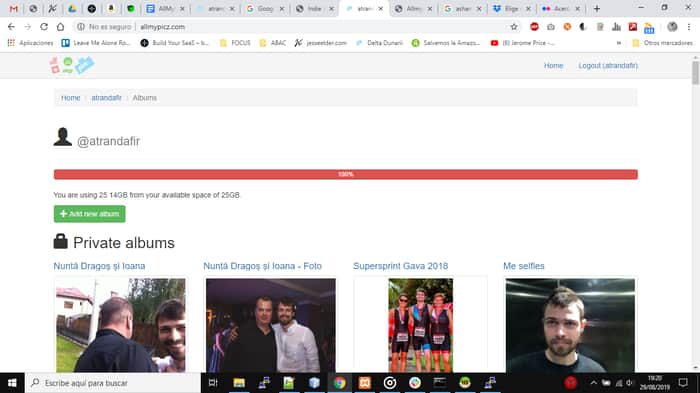Go back to the previous page
The image size is (700, 393).
point(11,27)
